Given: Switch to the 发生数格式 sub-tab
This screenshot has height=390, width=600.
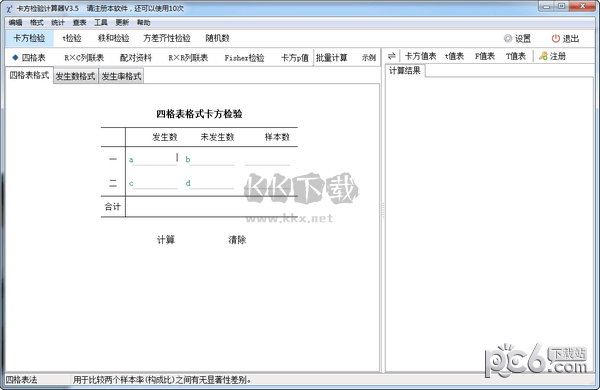Looking at the screenshot, I should pyautogui.click(x=75, y=76).
